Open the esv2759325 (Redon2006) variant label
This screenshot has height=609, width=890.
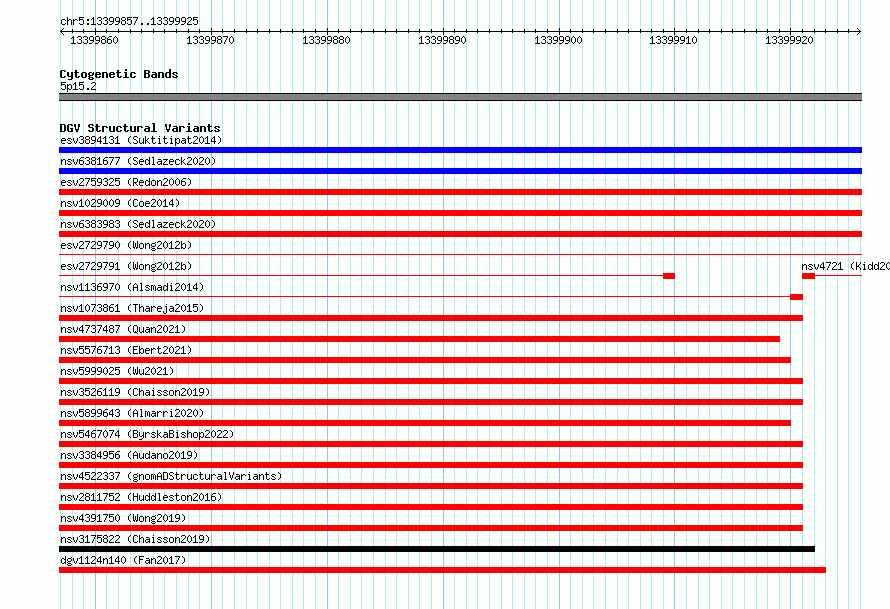126,182
